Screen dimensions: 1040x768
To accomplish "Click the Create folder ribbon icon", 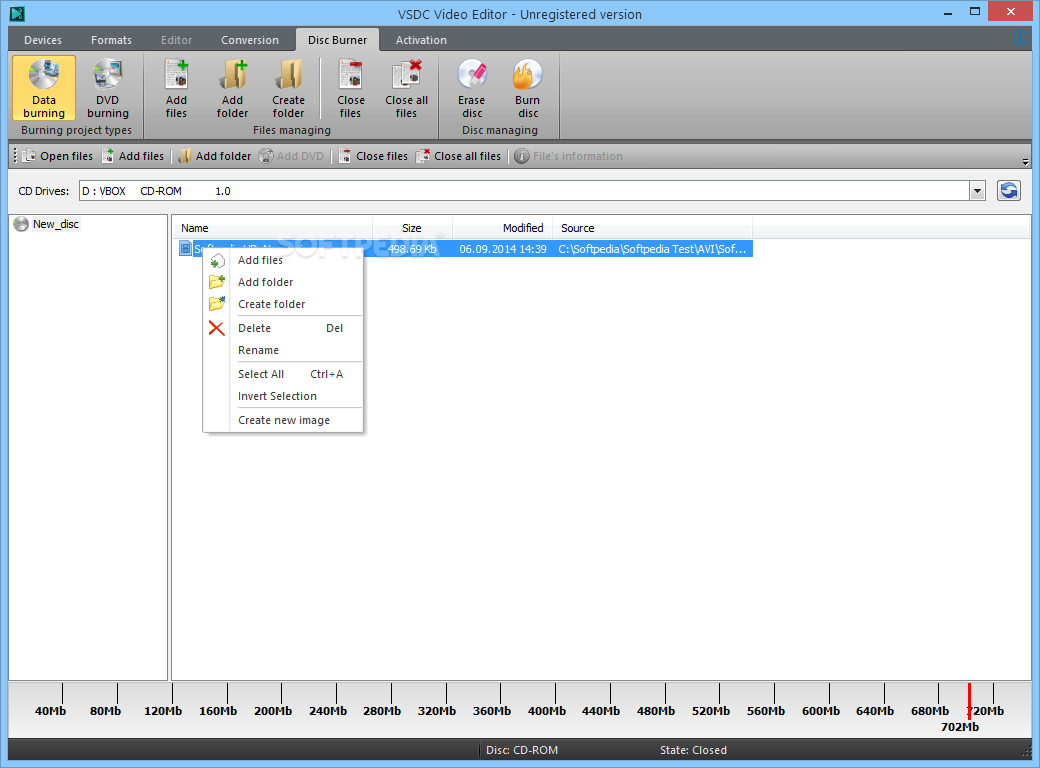I will pos(289,88).
